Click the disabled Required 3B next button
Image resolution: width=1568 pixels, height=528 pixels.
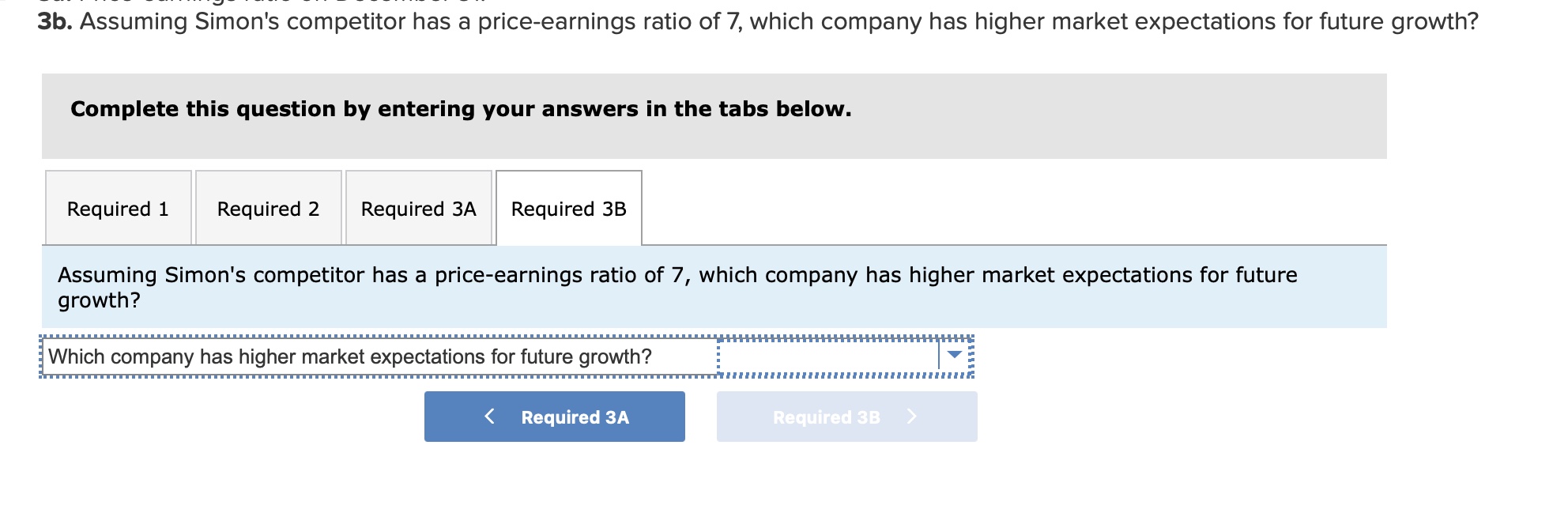coord(846,417)
